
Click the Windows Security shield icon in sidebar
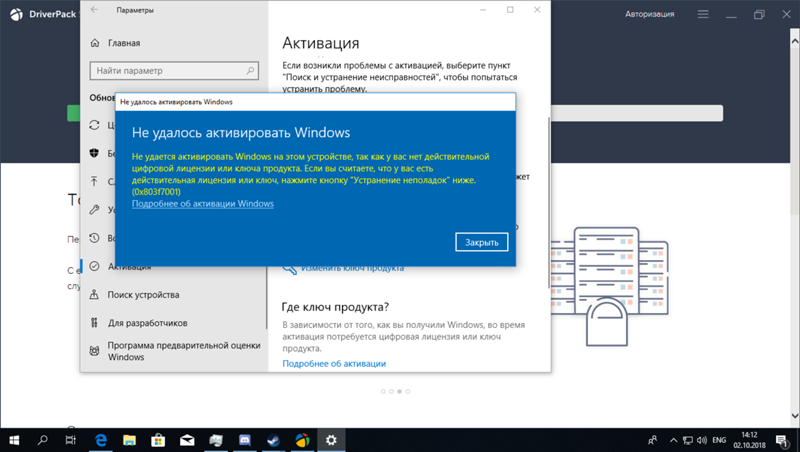pos(94,153)
